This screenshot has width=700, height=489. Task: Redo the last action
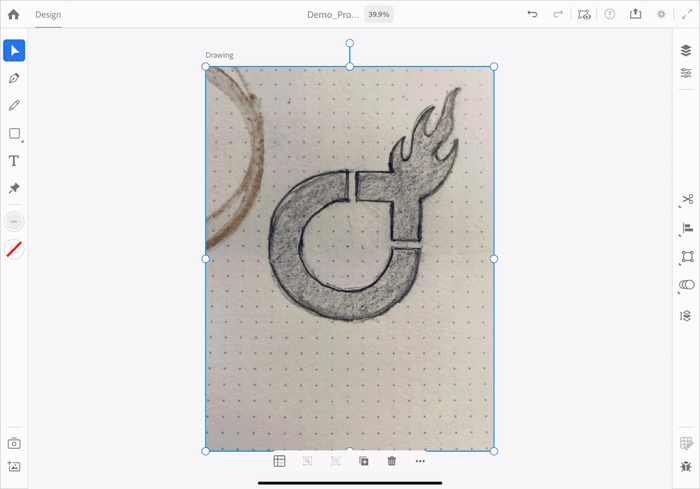[558, 14]
